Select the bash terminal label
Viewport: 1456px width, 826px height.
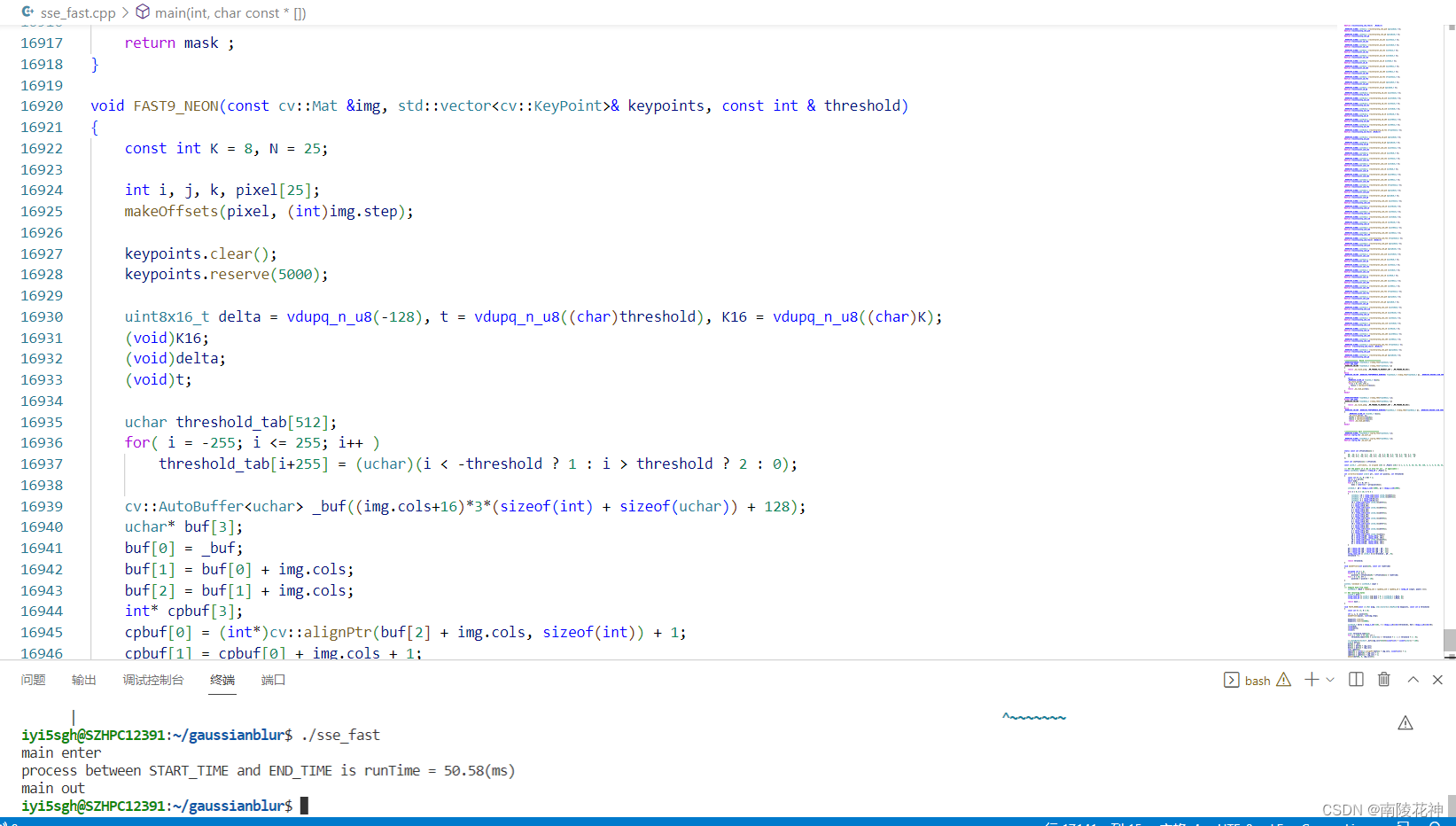coord(1257,681)
